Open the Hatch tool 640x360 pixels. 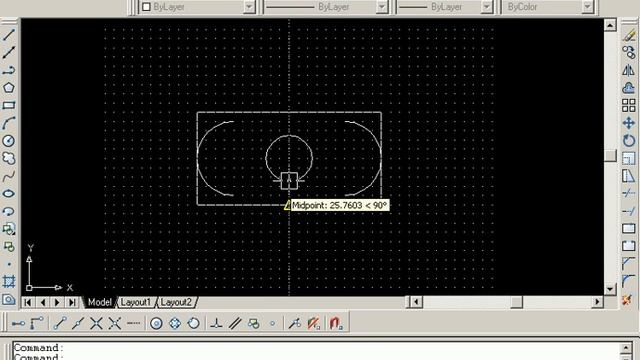point(9,282)
